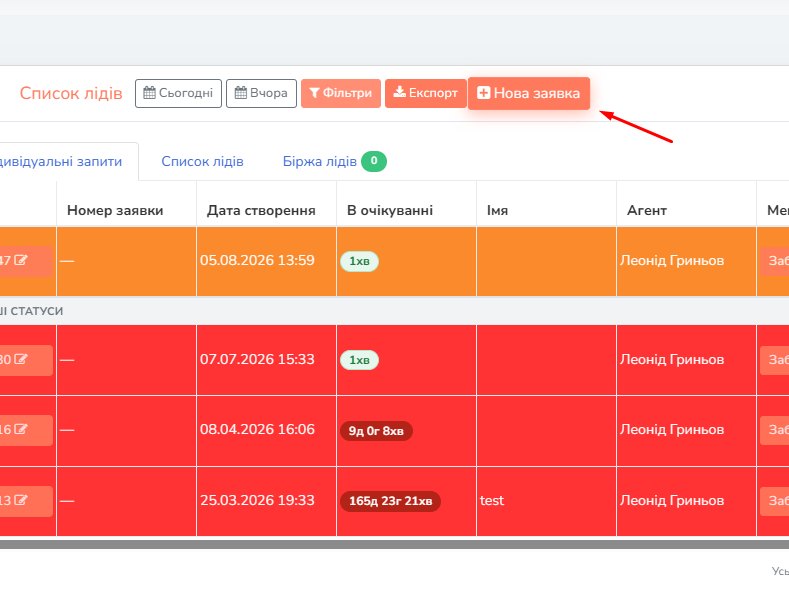Open the Біржа лідів tab
This screenshot has height=598, width=789.
tap(320, 162)
